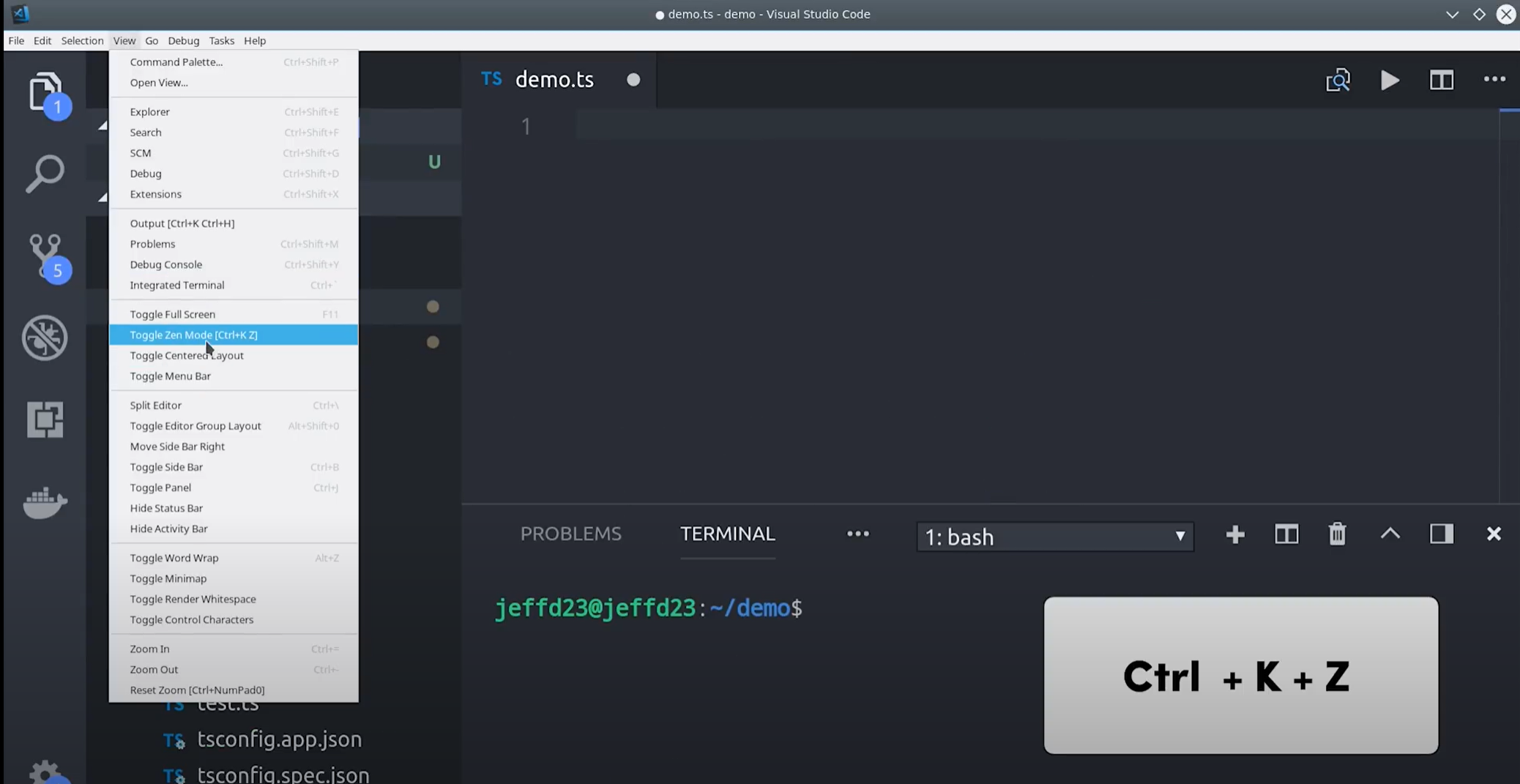Viewport: 1520px width, 784px height.
Task: Open the Debug activity bar icon
Action: [x=45, y=337]
